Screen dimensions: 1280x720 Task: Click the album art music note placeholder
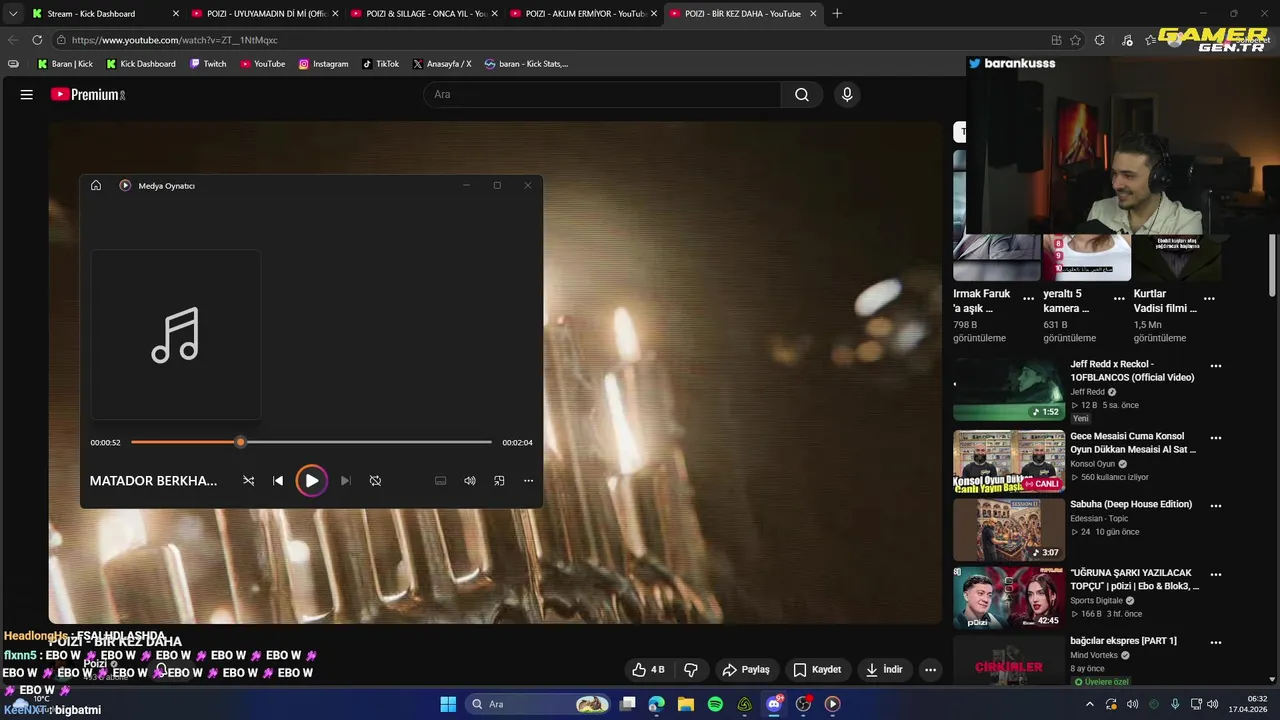pos(176,335)
